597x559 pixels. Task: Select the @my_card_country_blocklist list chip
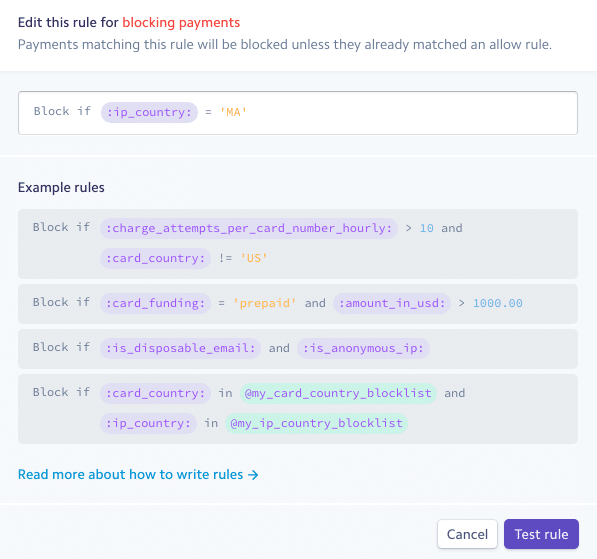point(338,393)
